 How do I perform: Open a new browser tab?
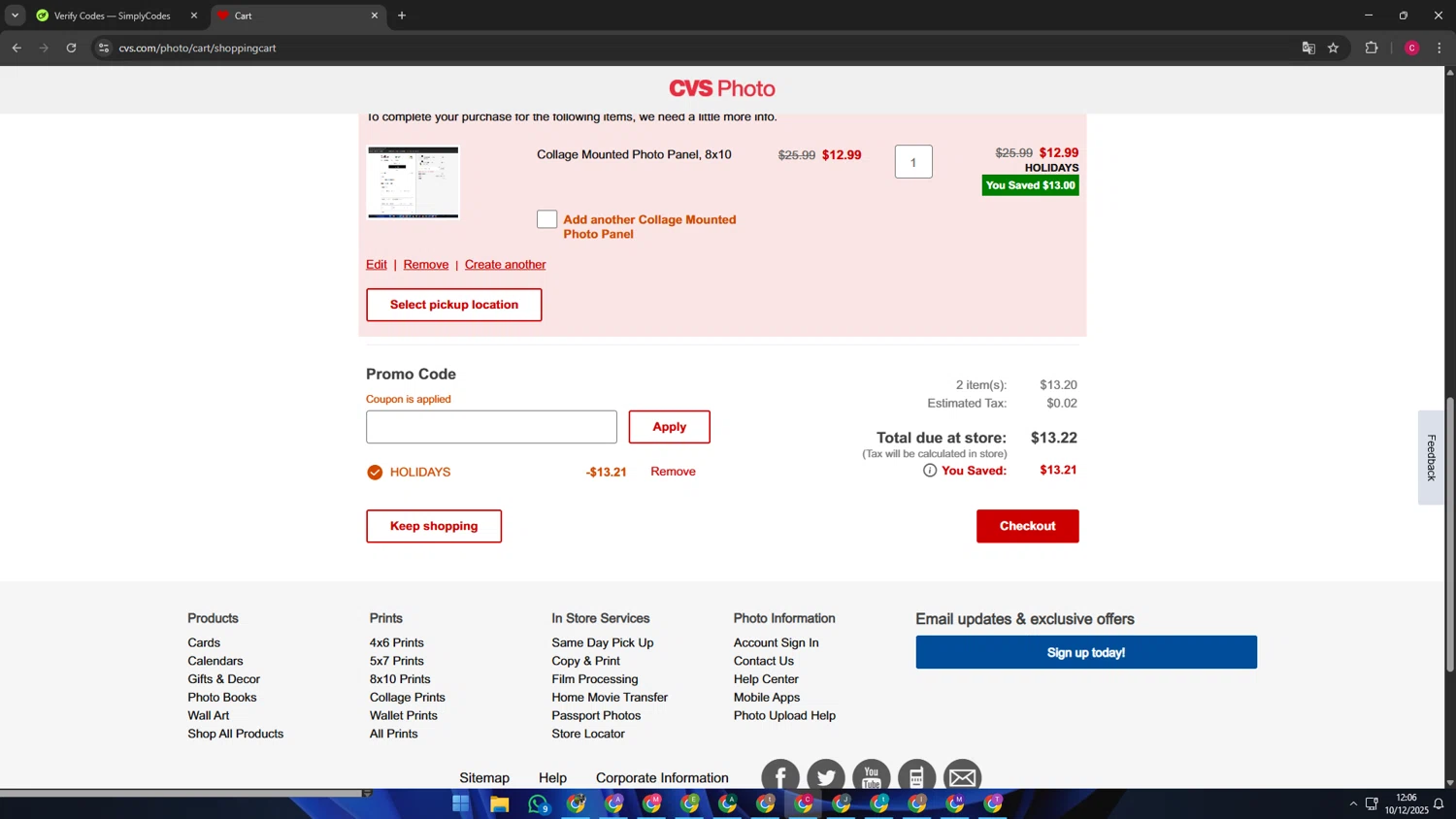point(402,16)
